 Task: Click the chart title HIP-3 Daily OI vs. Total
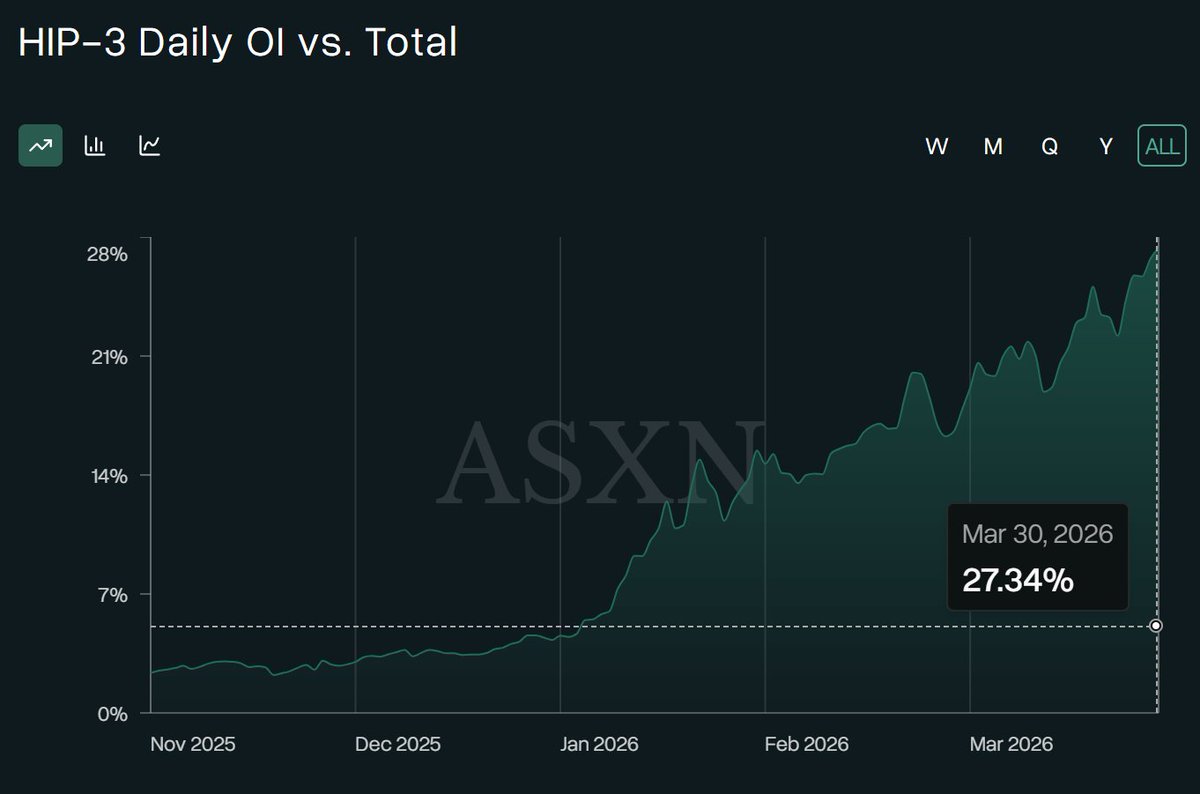[238, 42]
